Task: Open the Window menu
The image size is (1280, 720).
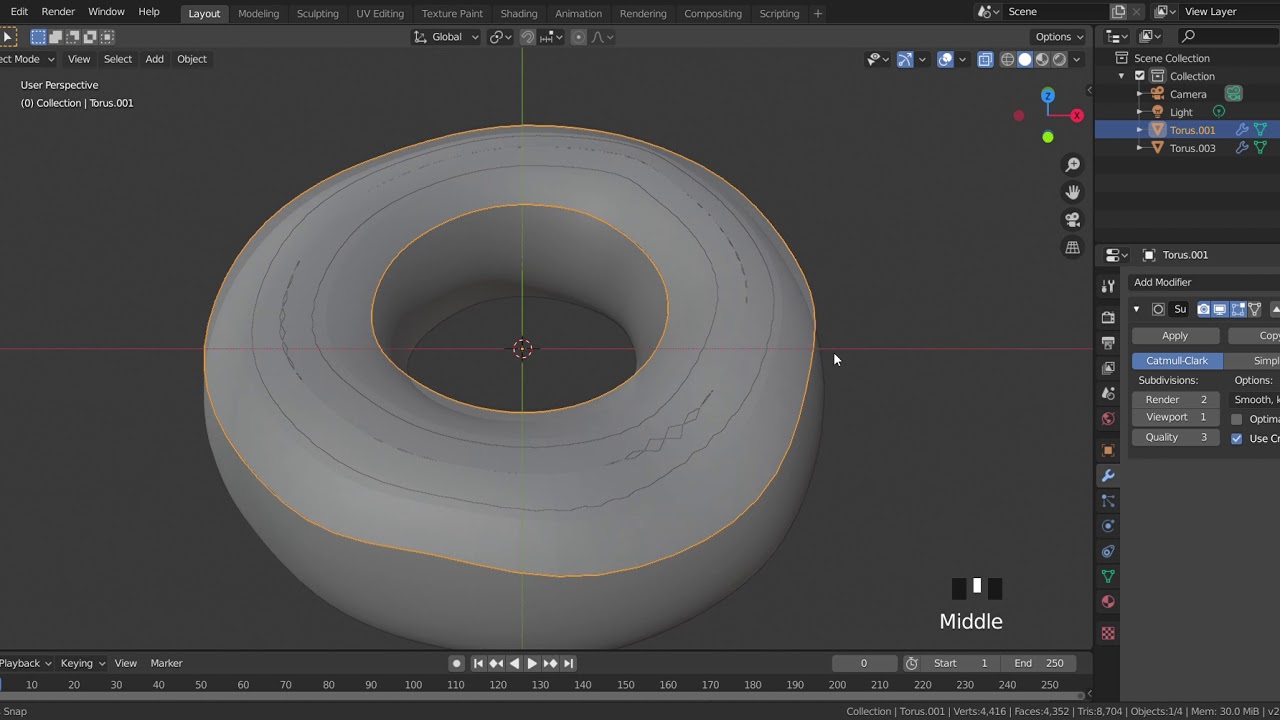Action: pos(106,12)
